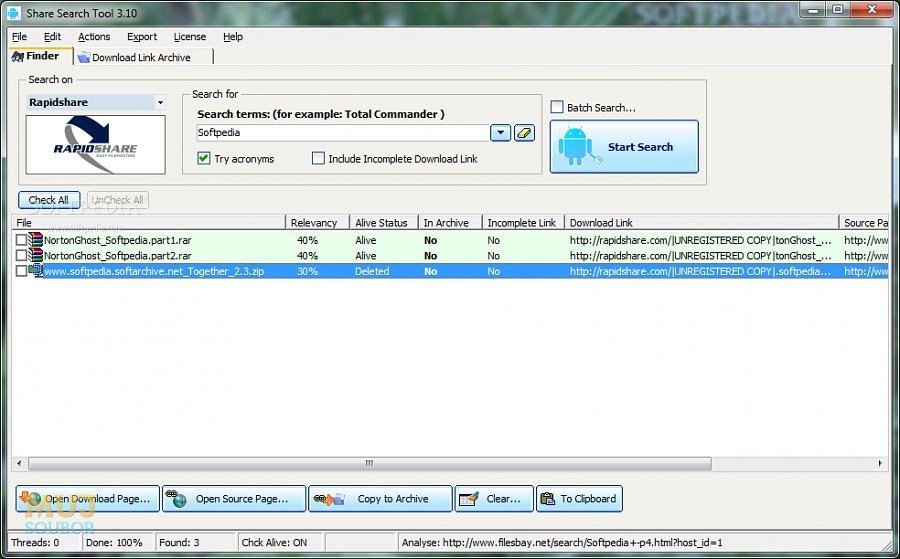
Task: Sort by the In Archive column header
Action: [450, 223]
